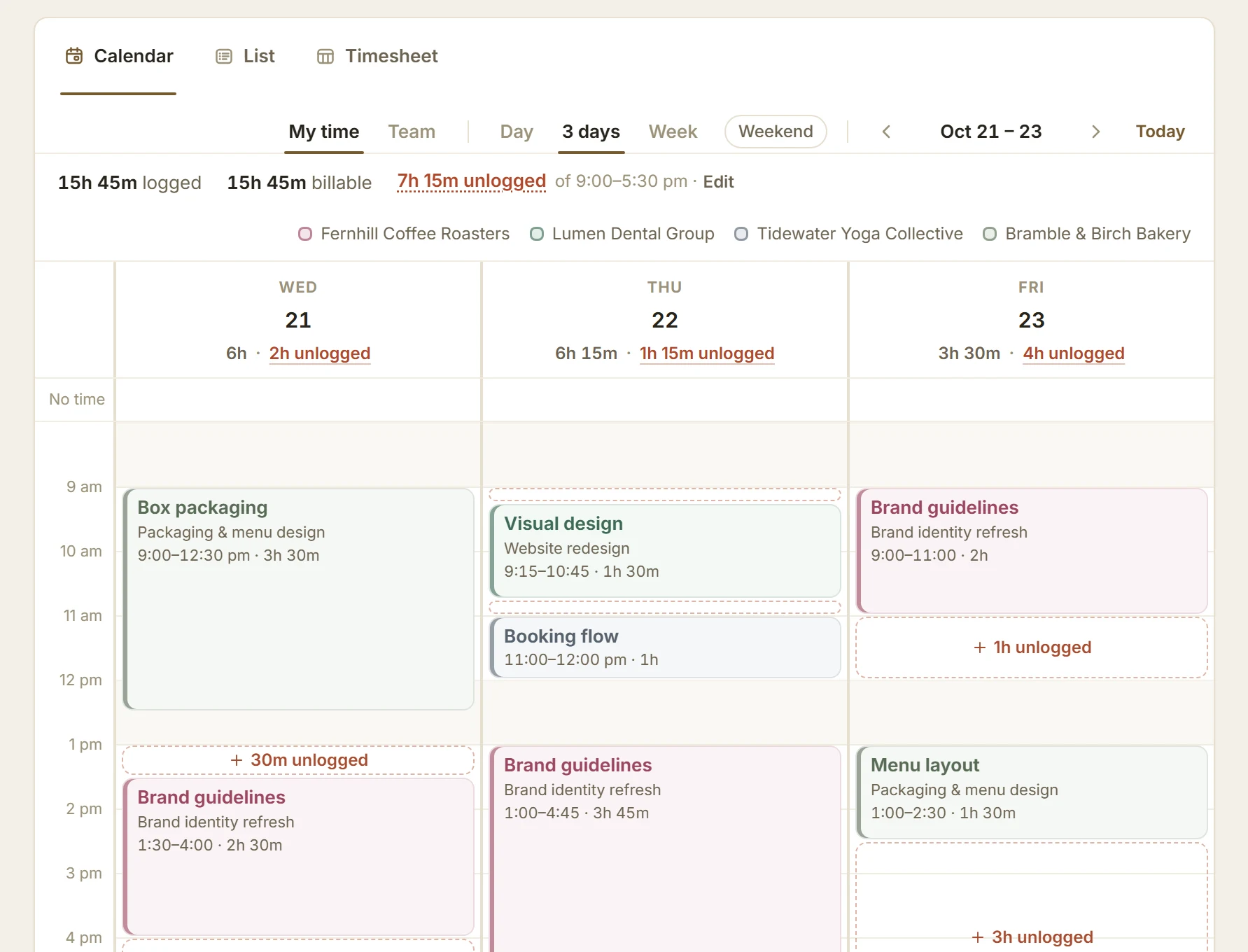Click the dashed slot above Visual design
This screenshot has width=1248, height=952.
tap(665, 495)
